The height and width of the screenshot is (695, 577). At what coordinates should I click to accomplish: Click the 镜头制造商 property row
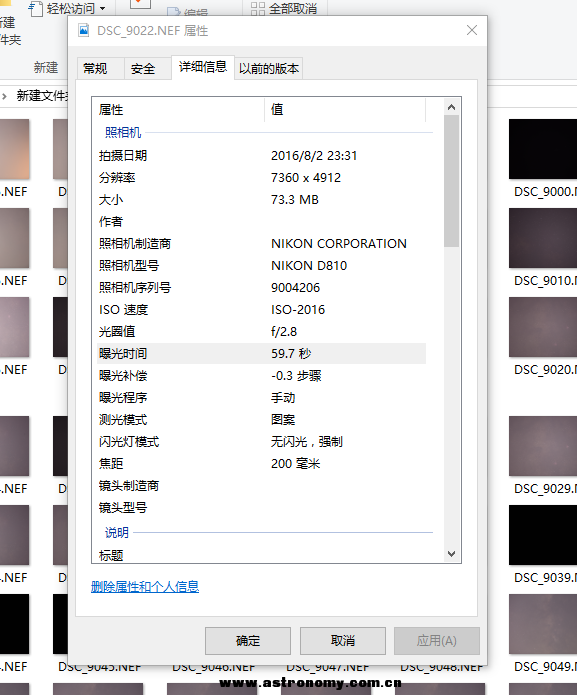coord(261,486)
